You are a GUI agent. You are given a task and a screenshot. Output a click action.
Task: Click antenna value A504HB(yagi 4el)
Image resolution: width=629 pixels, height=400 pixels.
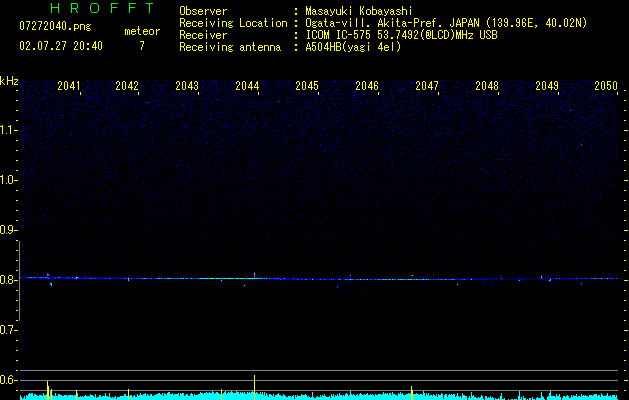point(353,47)
